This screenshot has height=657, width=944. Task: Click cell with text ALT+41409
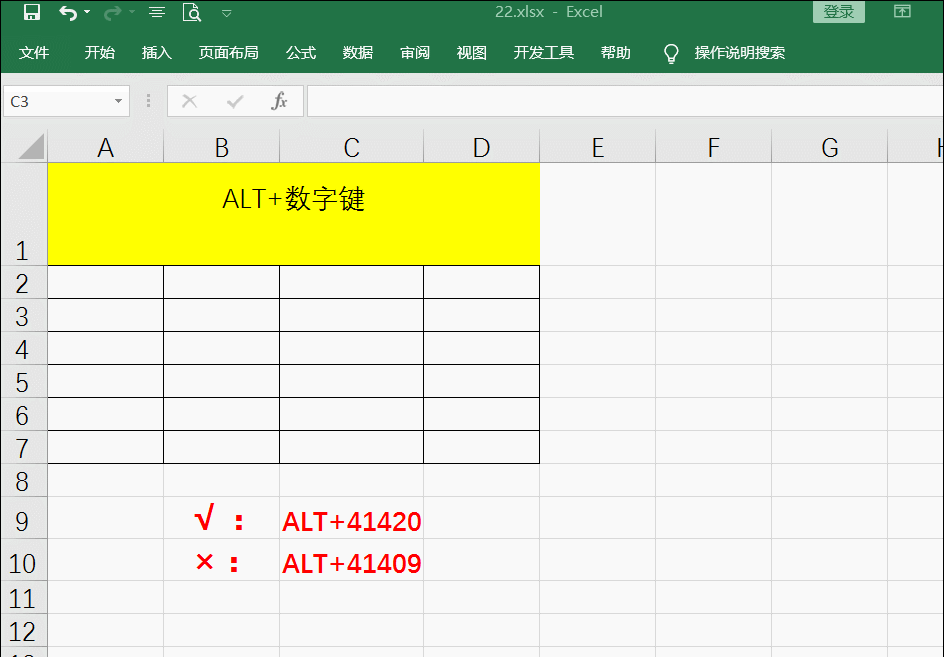[352, 561]
